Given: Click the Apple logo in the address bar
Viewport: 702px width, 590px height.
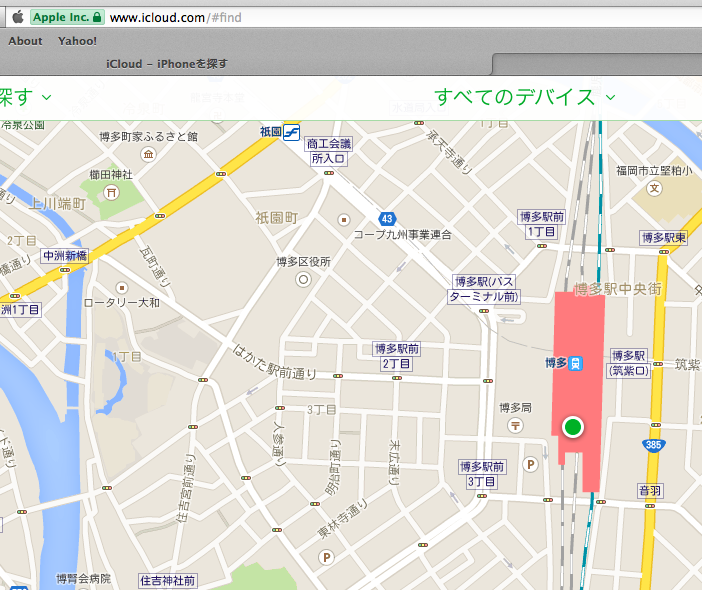Looking at the screenshot, I should [17, 17].
